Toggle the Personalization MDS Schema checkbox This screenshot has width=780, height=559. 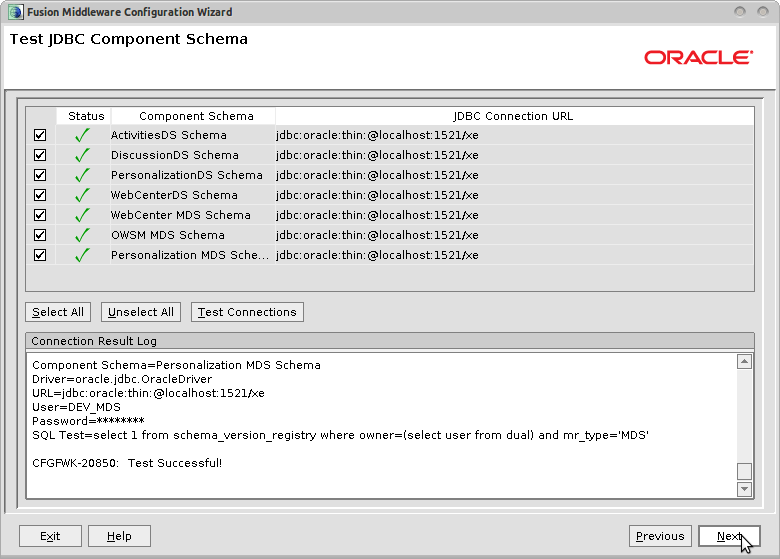coord(40,255)
